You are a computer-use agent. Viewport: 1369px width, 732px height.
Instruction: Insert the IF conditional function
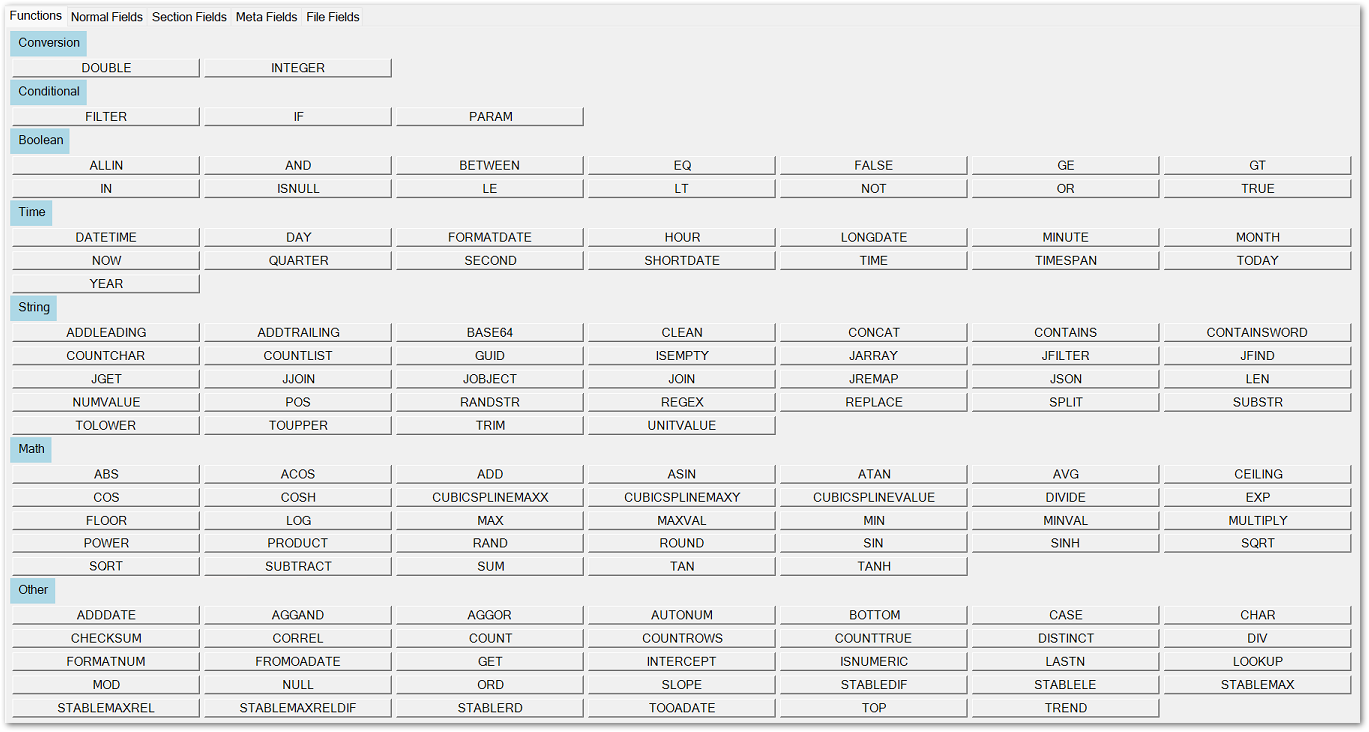298,117
